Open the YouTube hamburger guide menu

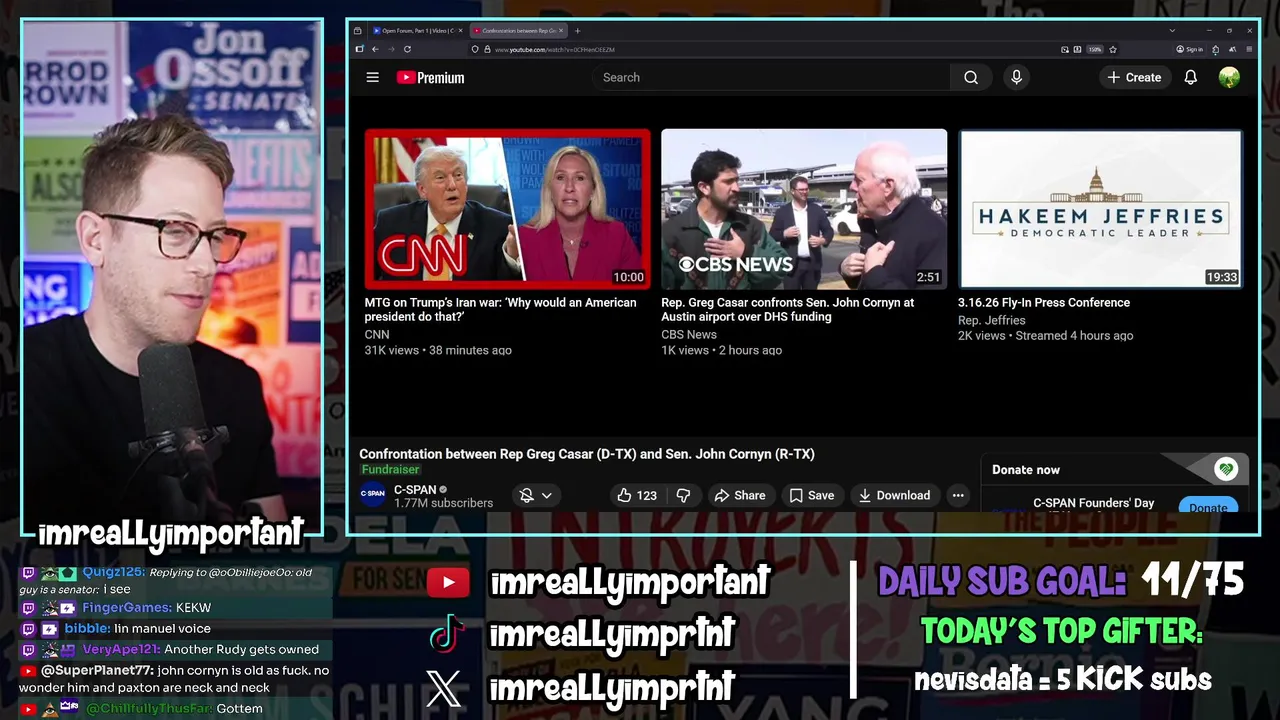pos(372,77)
